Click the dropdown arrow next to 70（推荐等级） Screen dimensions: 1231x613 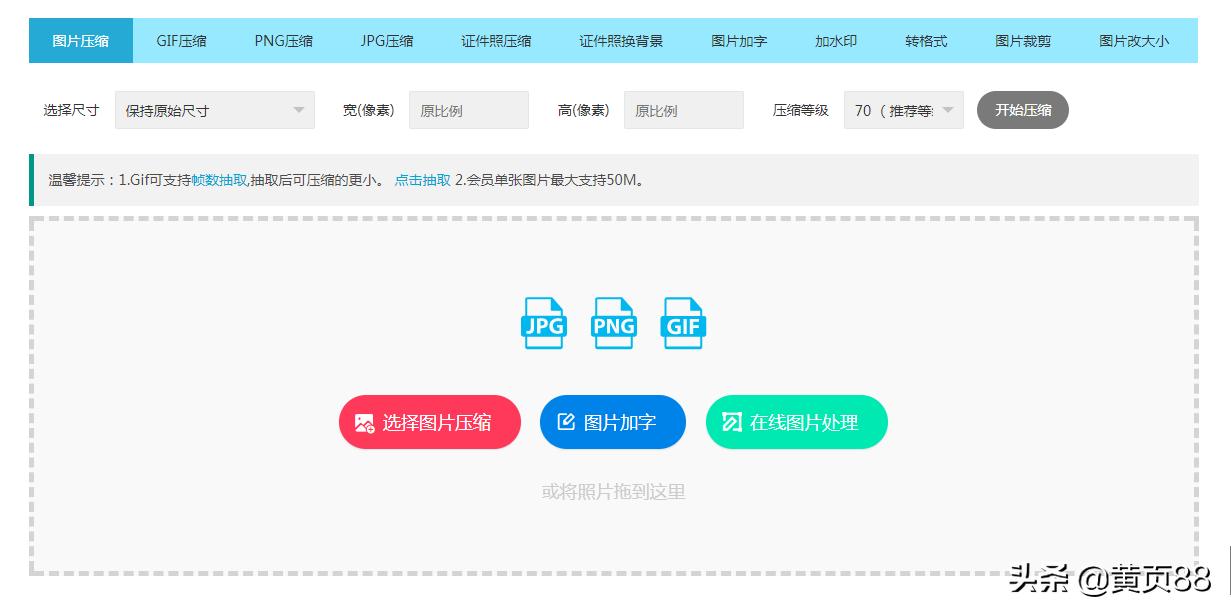(x=946, y=110)
